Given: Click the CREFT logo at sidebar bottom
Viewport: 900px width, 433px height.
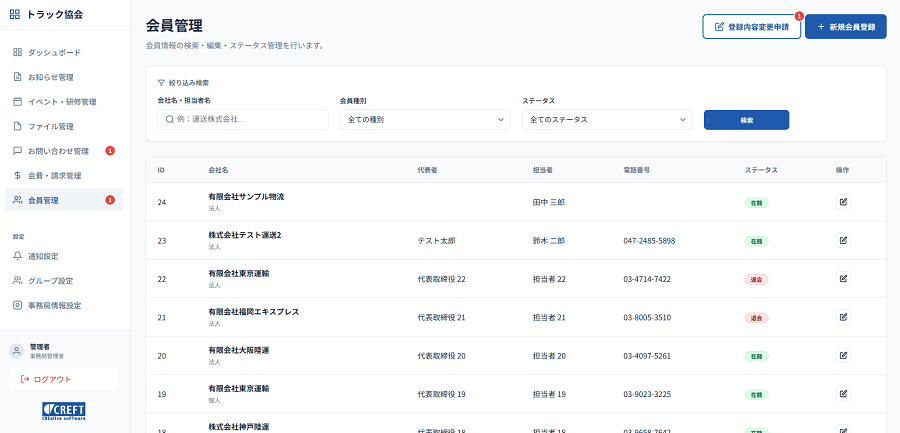Looking at the screenshot, I should click(63, 411).
